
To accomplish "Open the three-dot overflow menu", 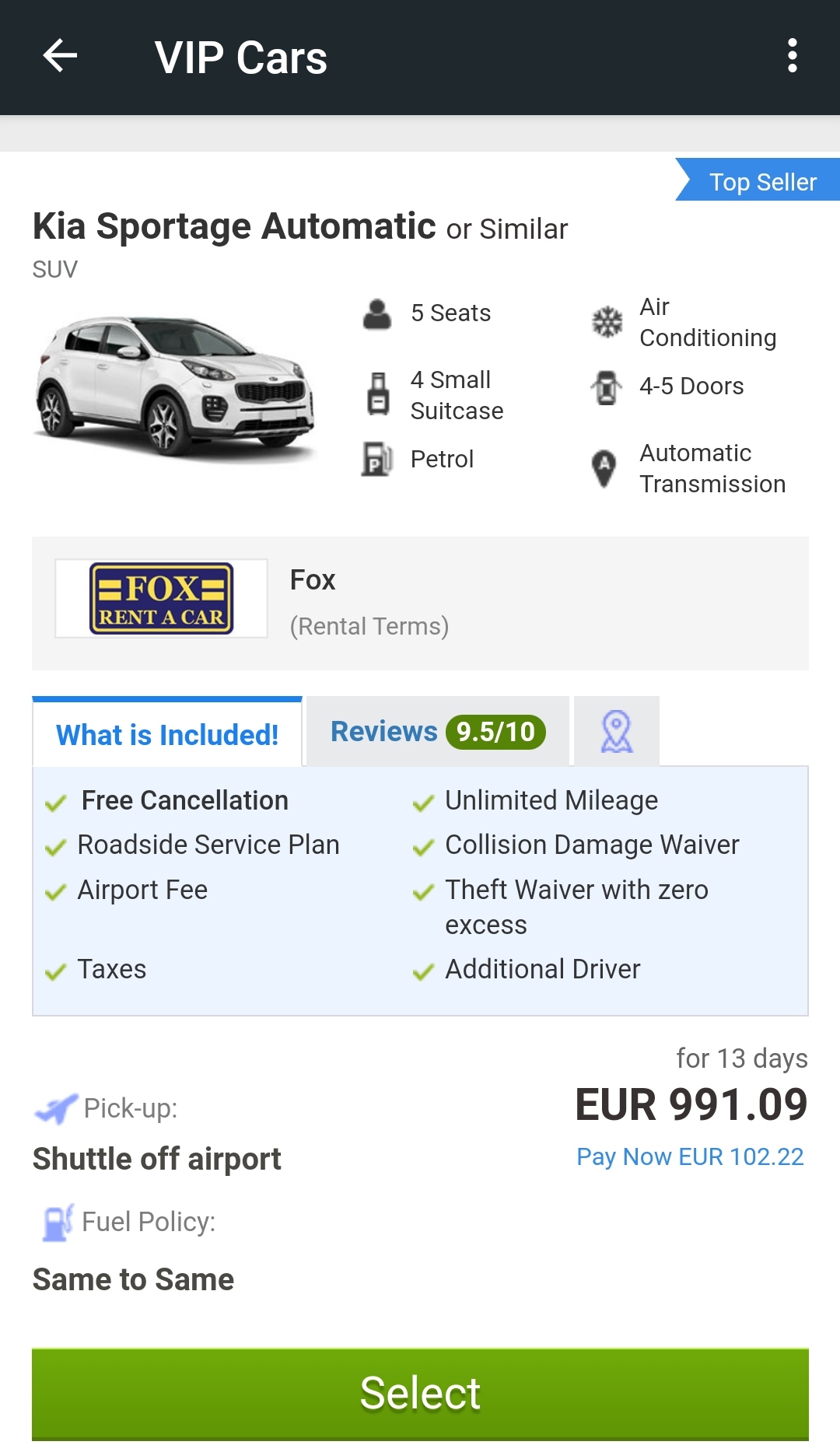I will (792, 57).
